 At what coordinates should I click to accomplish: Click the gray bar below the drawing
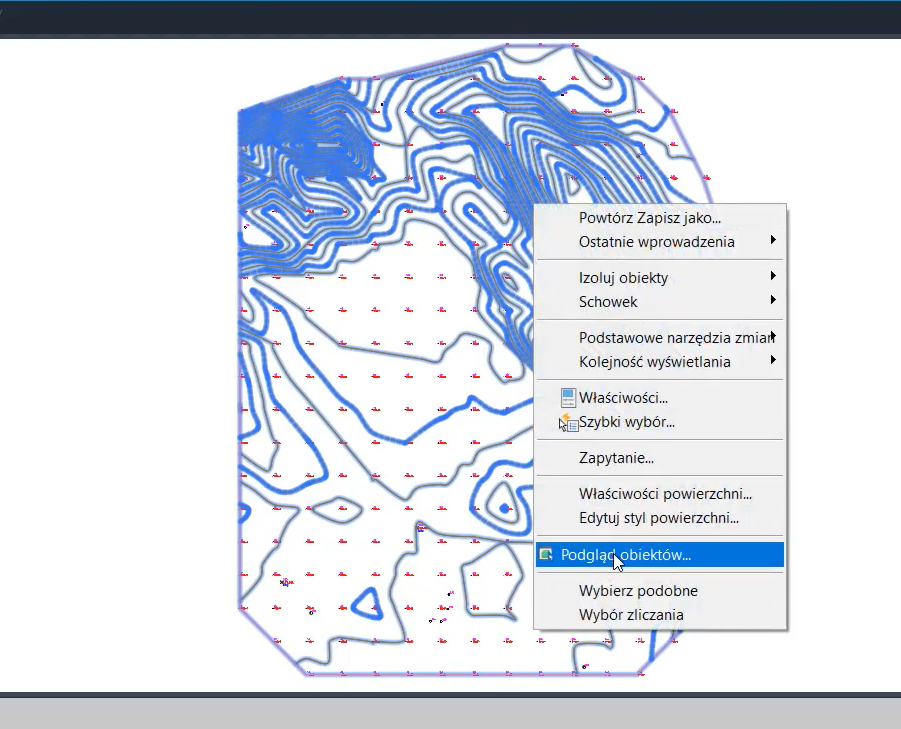tap(450, 712)
